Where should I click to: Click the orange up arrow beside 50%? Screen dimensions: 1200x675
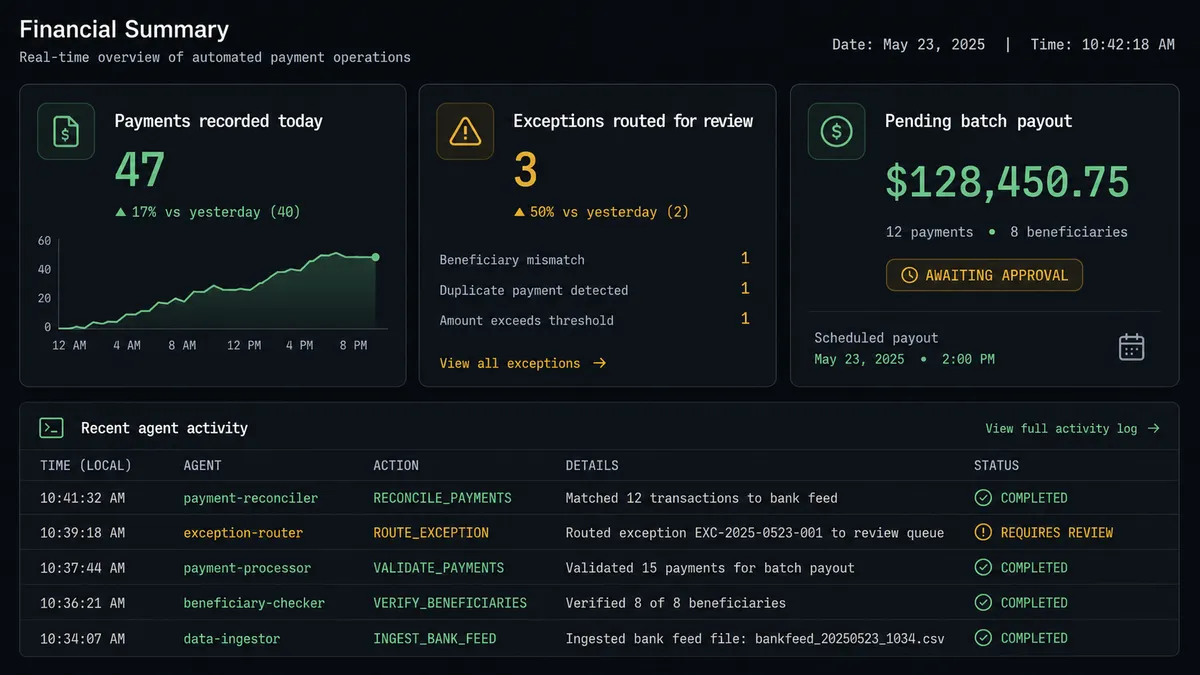click(519, 212)
